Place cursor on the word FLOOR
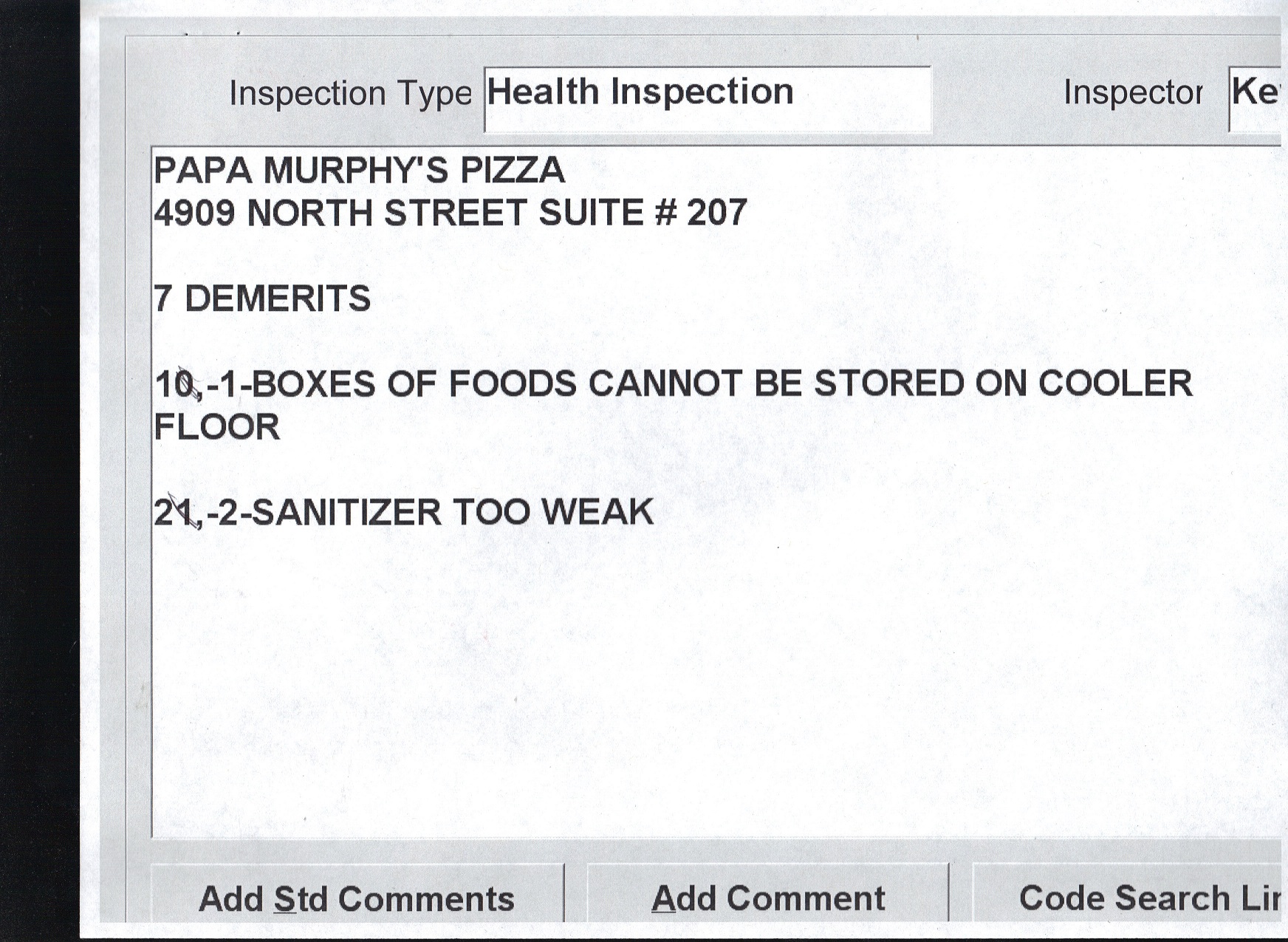 click(x=217, y=427)
